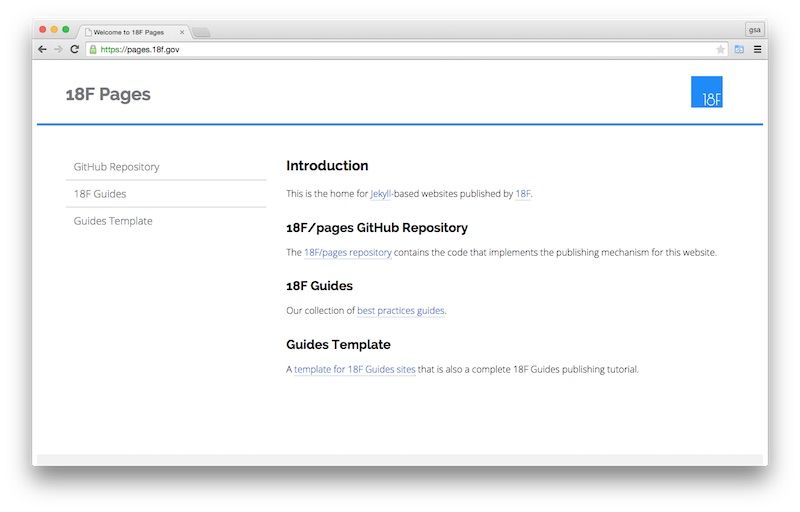
Task: Go back using the browser back arrow
Action: (x=42, y=49)
